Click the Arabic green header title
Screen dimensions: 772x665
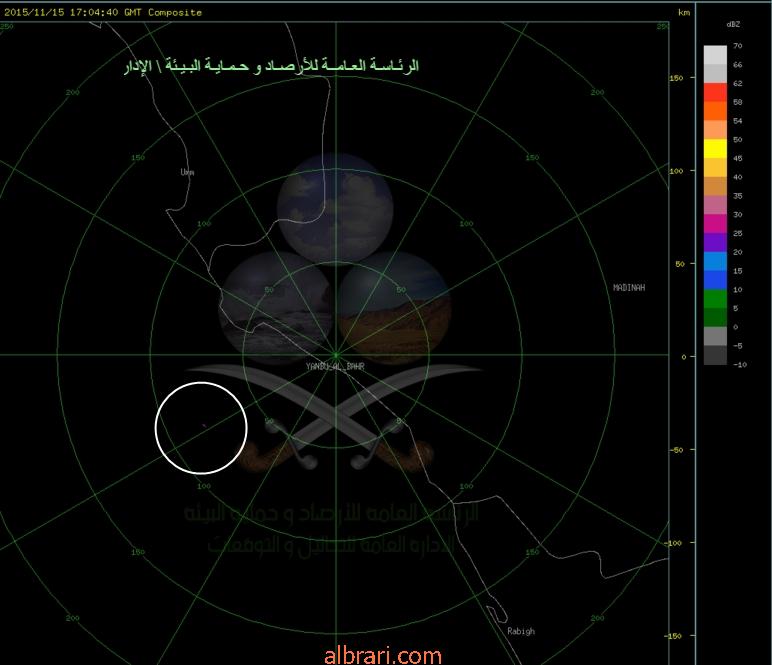click(x=271, y=65)
